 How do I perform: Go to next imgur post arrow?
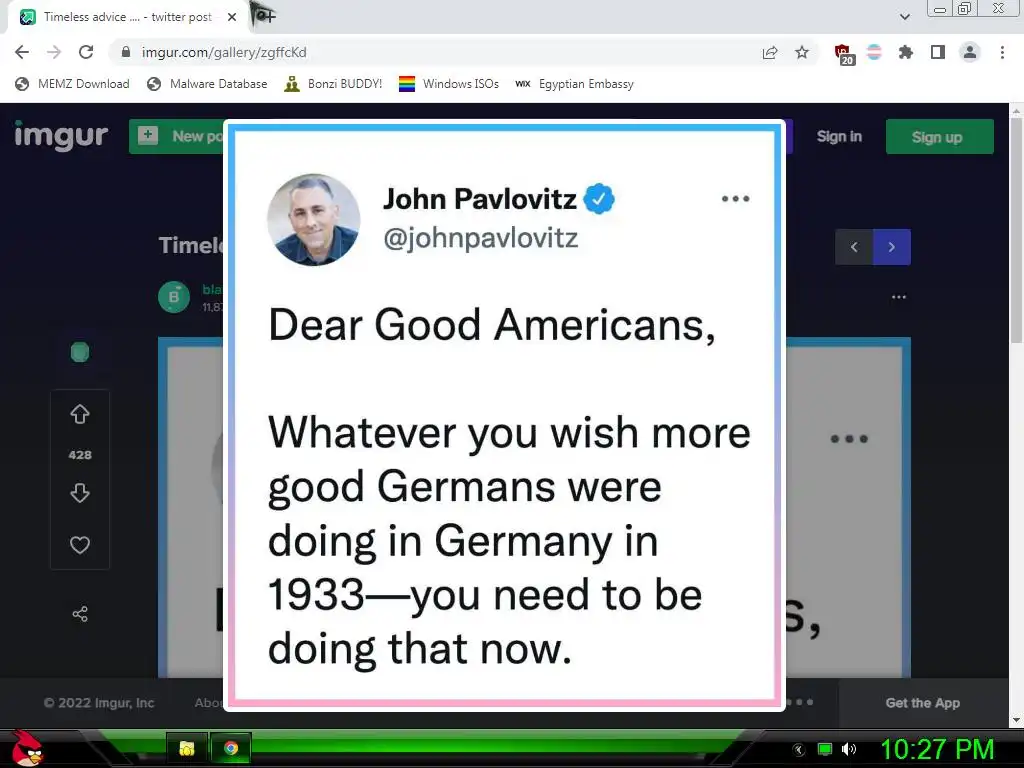click(891, 247)
